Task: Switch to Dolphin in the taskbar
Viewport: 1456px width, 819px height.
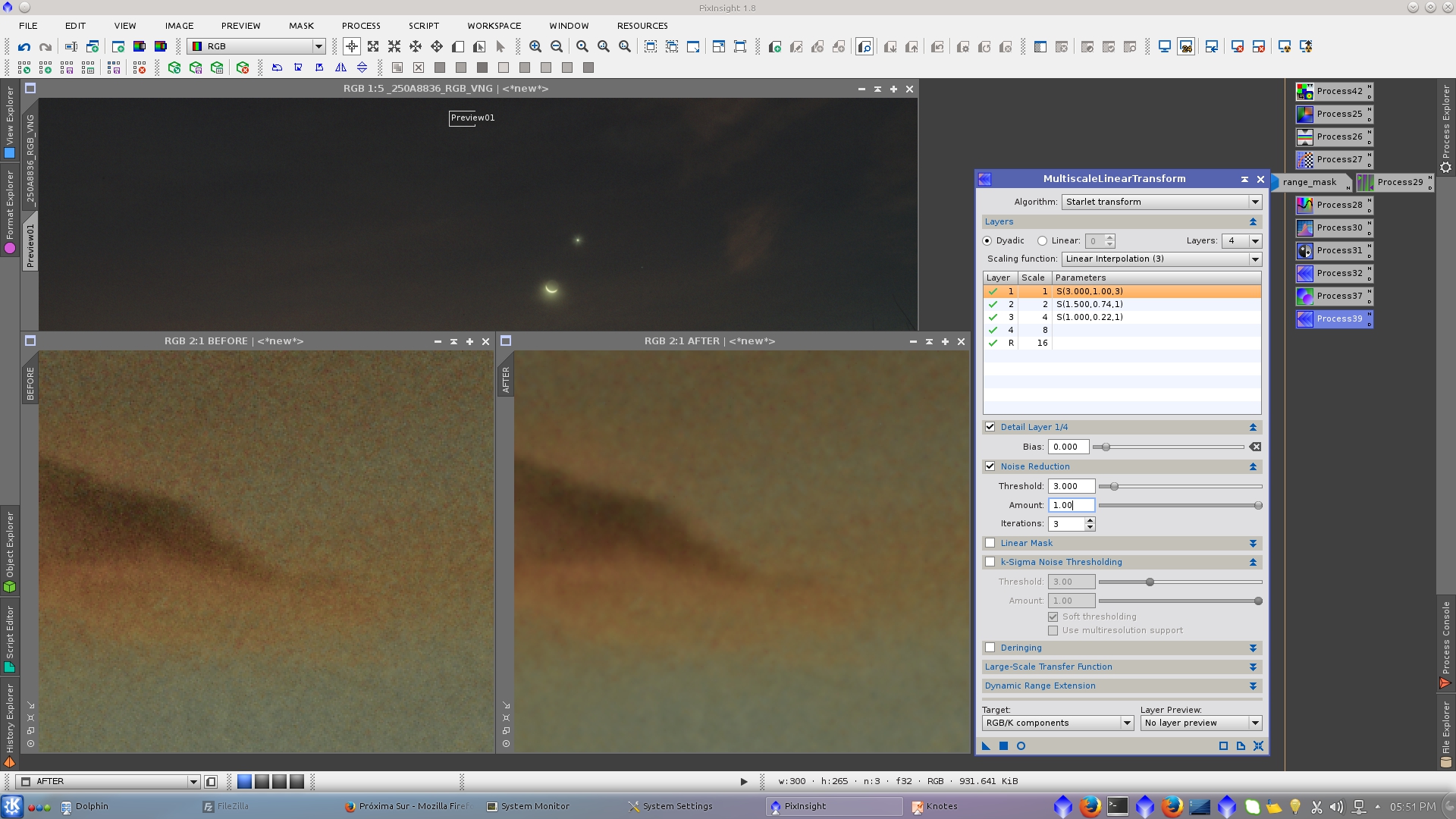Action: click(83, 806)
